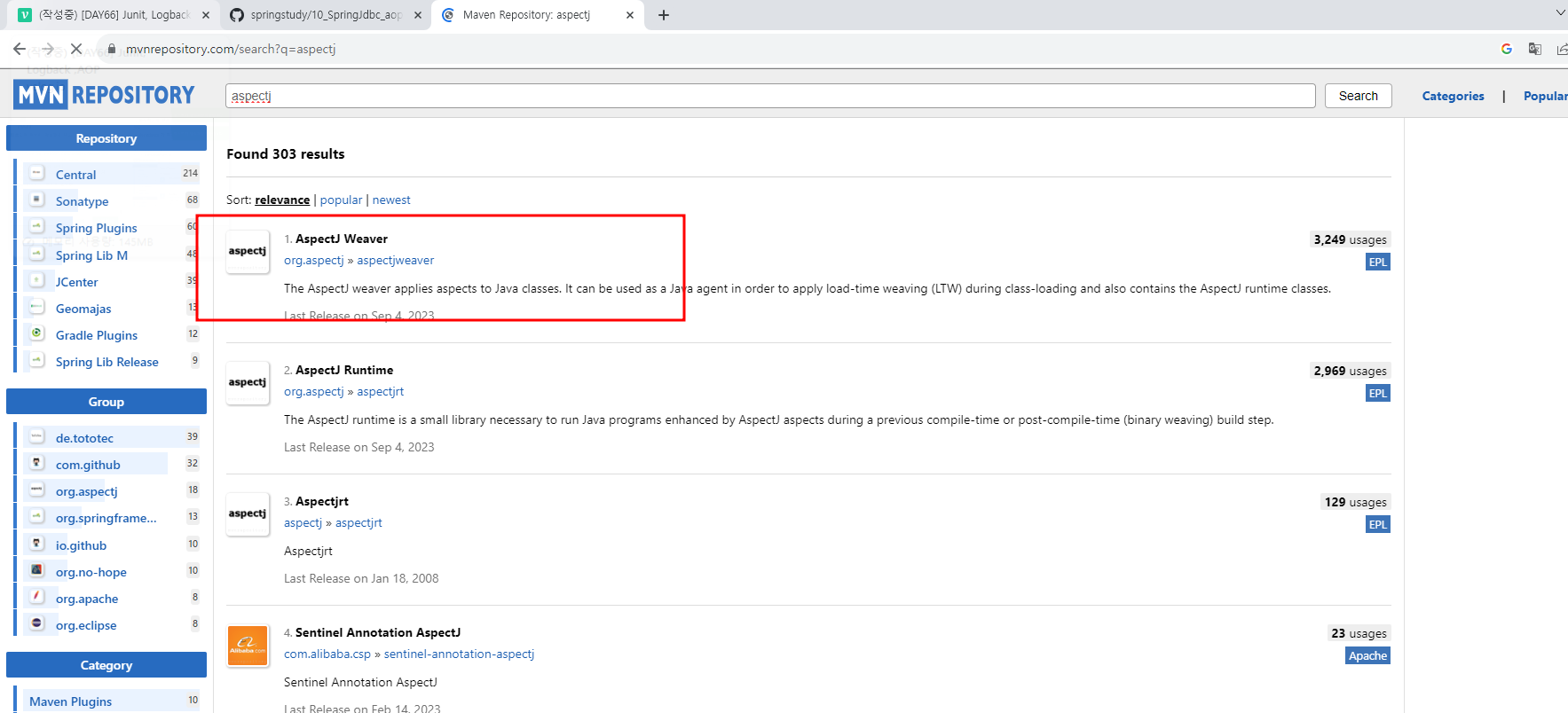The image size is (1568, 713).
Task: Filter by org.springframe... group
Action: pos(106,518)
